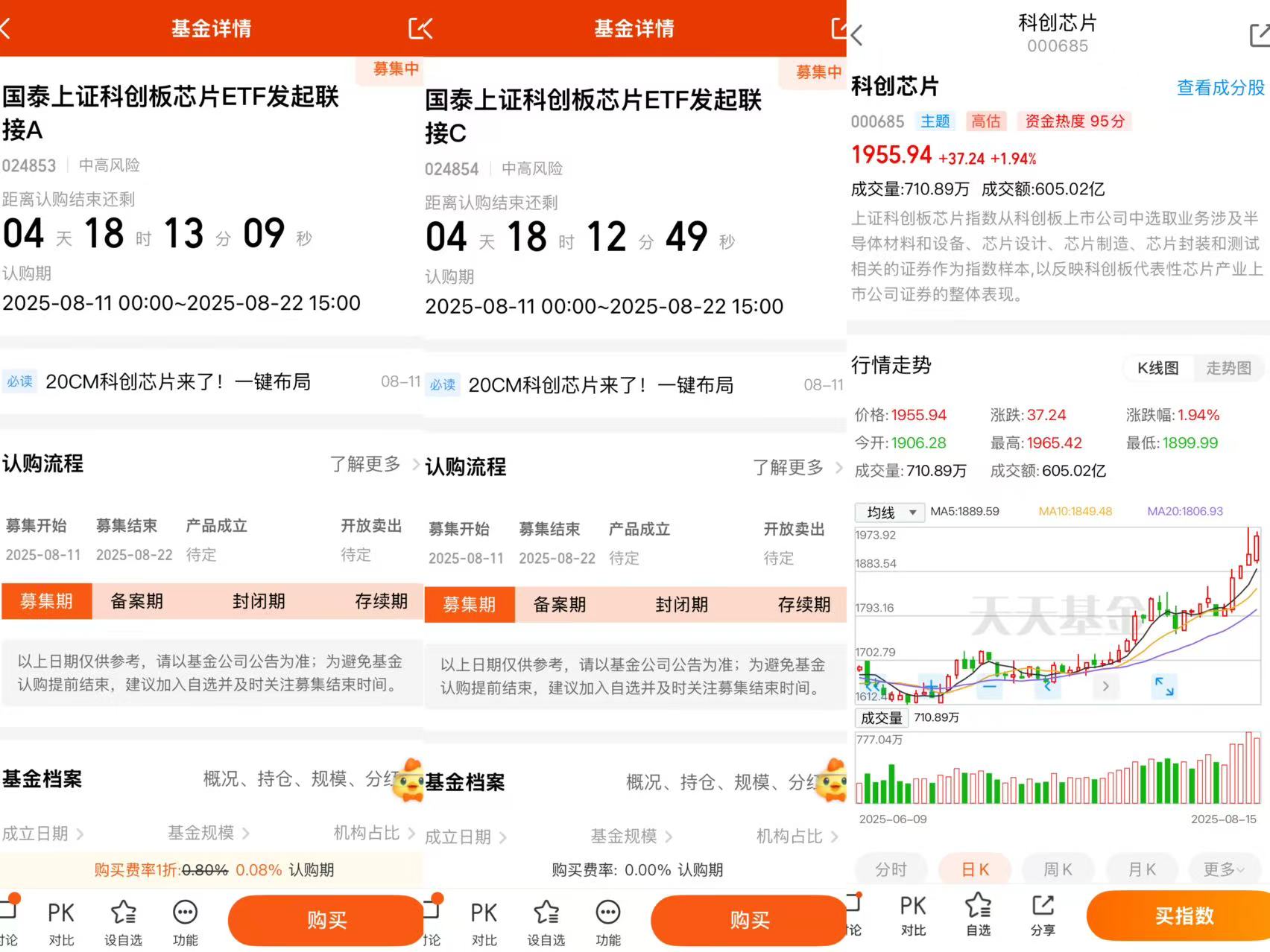The image size is (1270, 952).
Task: Select 募集期 stage tab on 联接A page
Action: [x=46, y=601]
